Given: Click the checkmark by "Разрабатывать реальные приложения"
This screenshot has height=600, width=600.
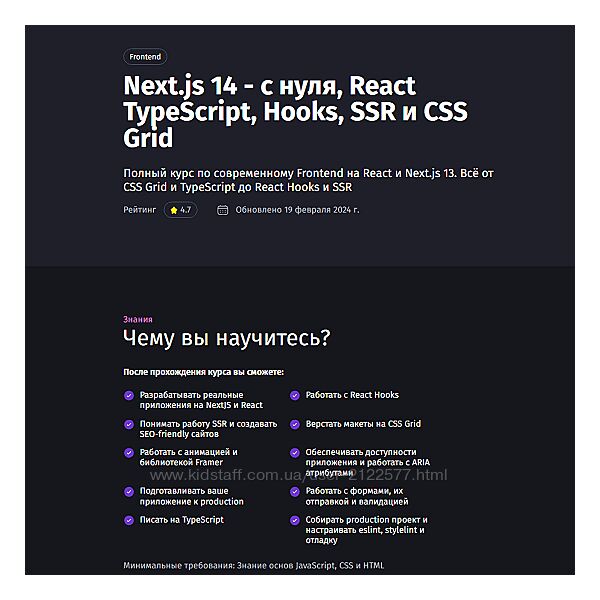Looking at the screenshot, I should (128, 395).
